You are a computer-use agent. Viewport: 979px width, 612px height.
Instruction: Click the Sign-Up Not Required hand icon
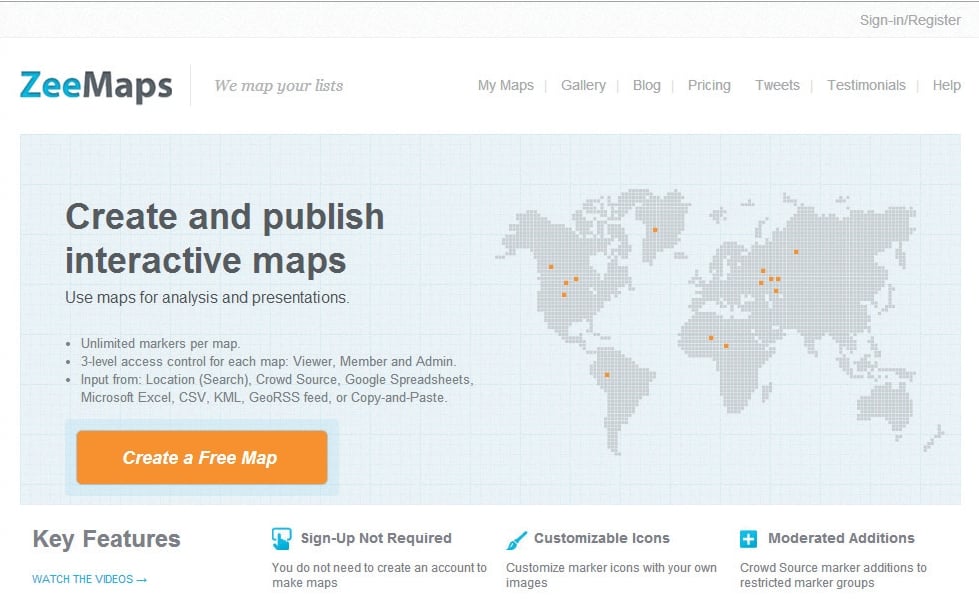click(x=282, y=538)
